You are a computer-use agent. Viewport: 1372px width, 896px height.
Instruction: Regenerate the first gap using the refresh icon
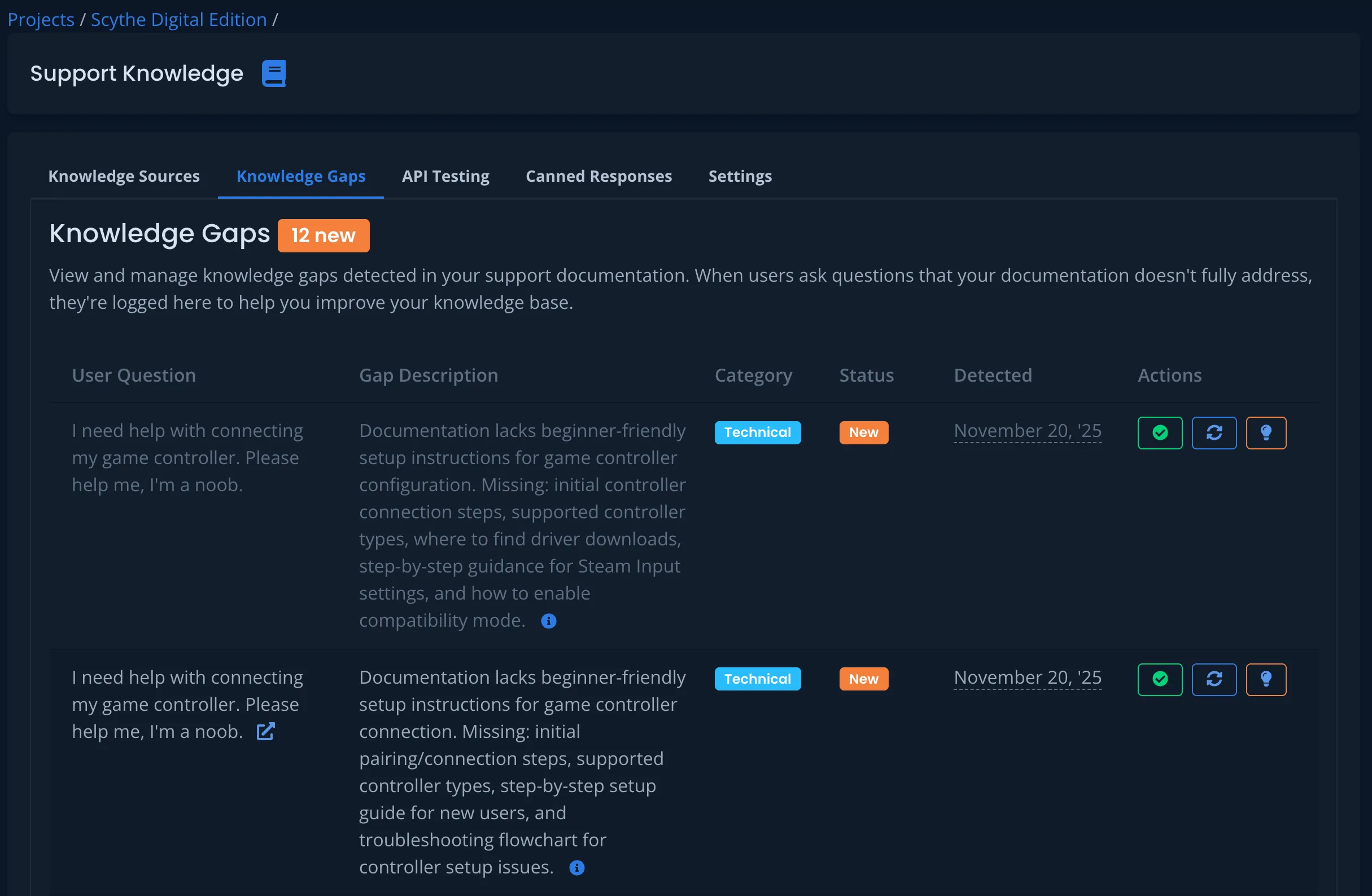pos(1214,432)
